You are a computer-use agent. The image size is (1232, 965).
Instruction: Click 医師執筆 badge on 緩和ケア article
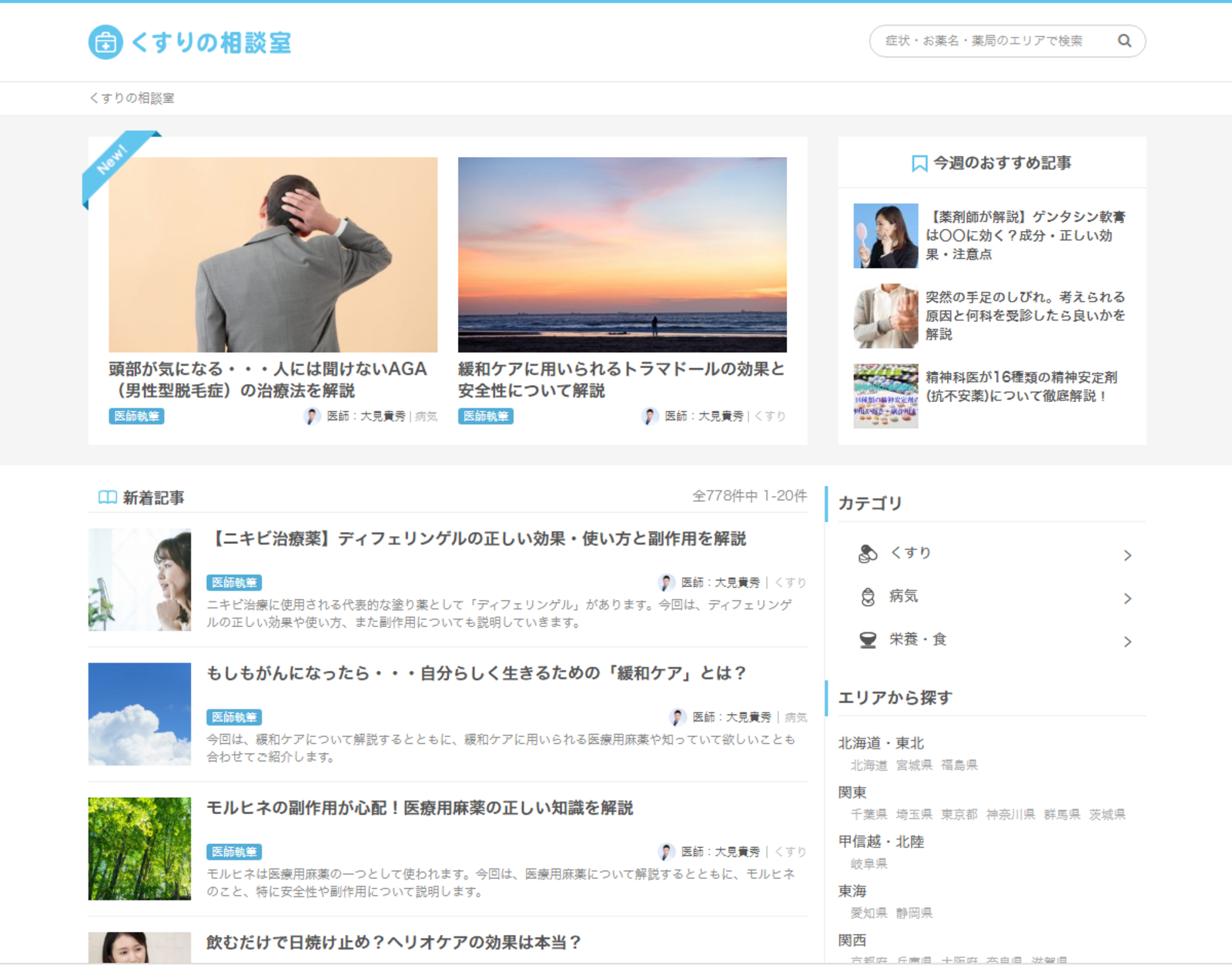(234, 717)
